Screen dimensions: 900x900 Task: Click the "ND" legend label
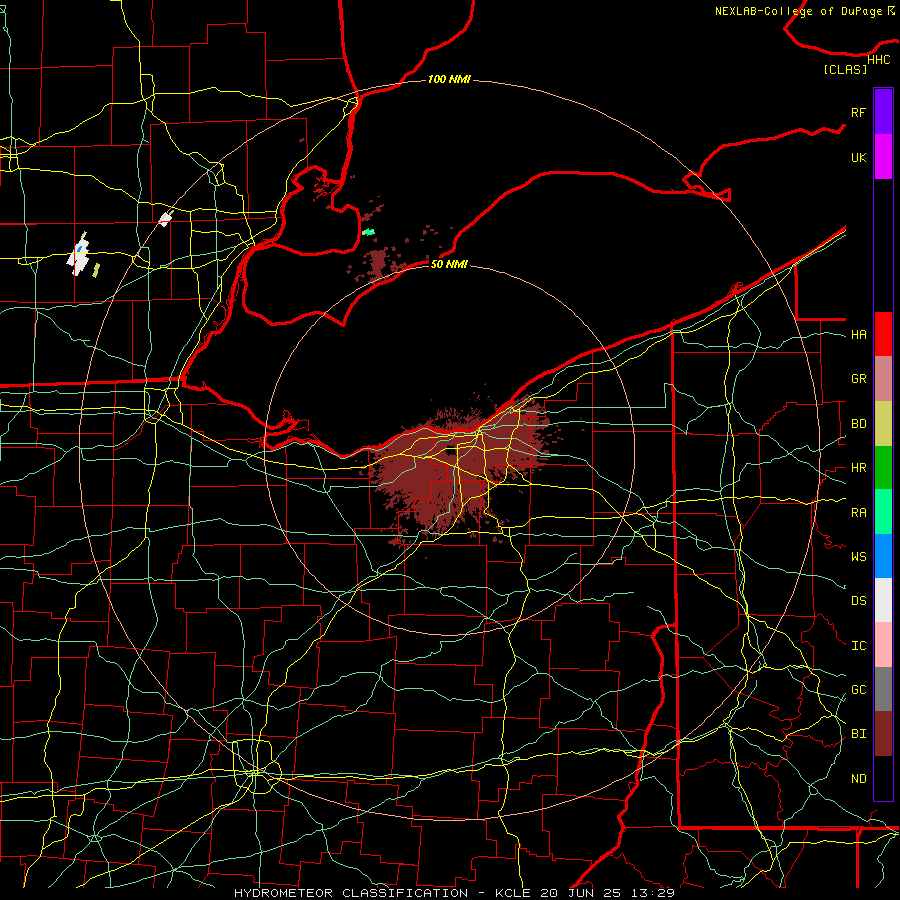pyautogui.click(x=858, y=778)
